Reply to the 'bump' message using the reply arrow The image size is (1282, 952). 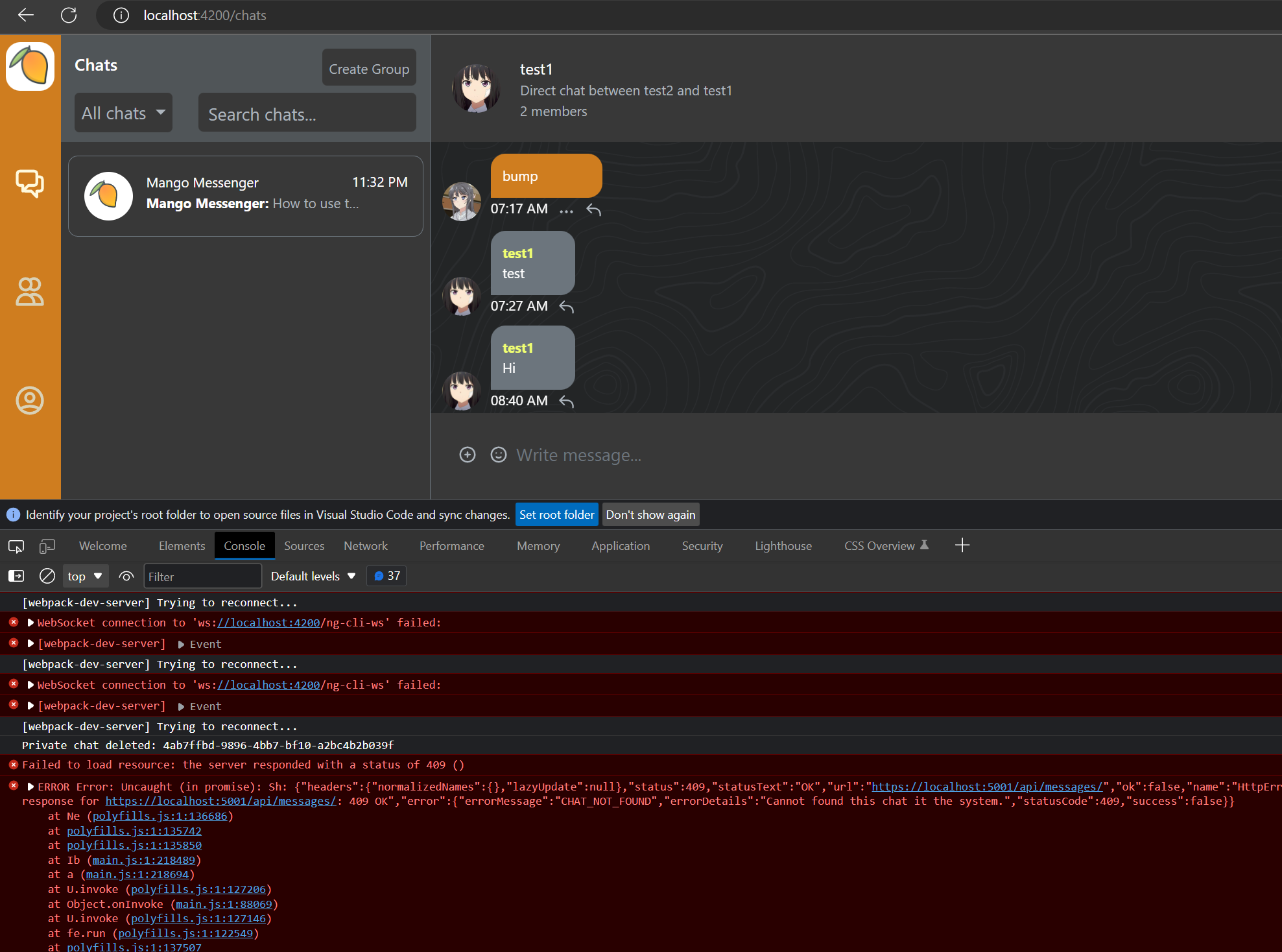point(593,209)
